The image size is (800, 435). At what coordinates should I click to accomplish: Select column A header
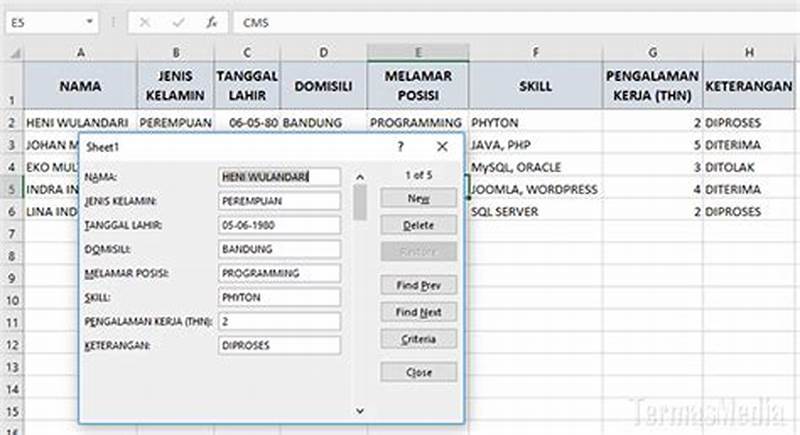81,53
